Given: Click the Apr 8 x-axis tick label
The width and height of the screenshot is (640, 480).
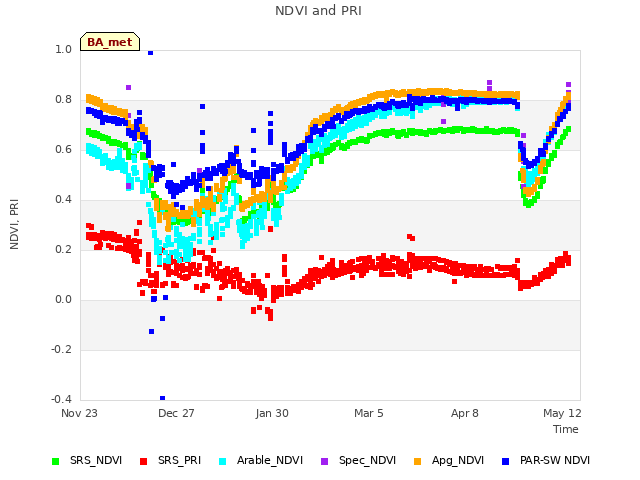Looking at the screenshot, I should [x=464, y=413].
